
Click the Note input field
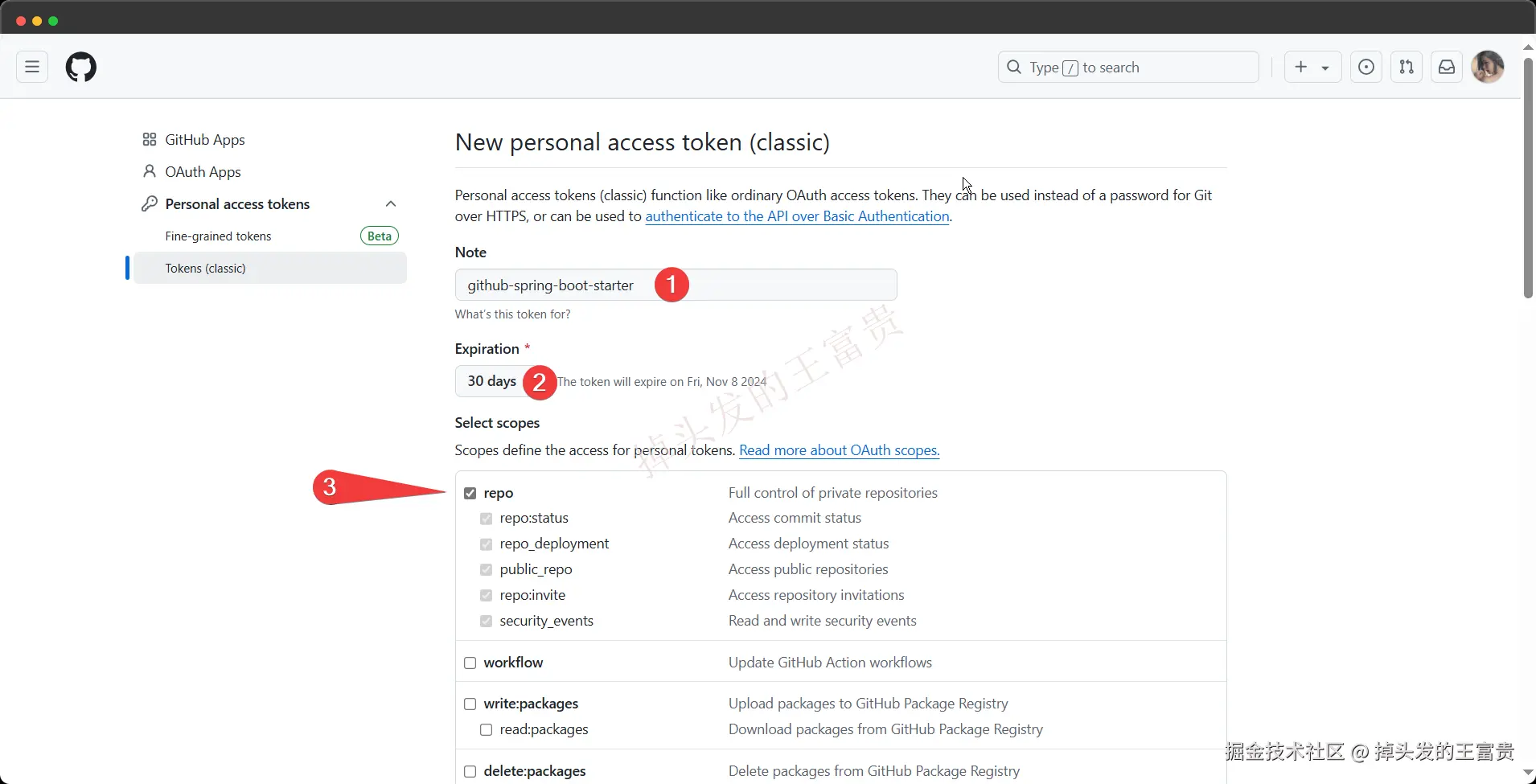click(x=676, y=285)
